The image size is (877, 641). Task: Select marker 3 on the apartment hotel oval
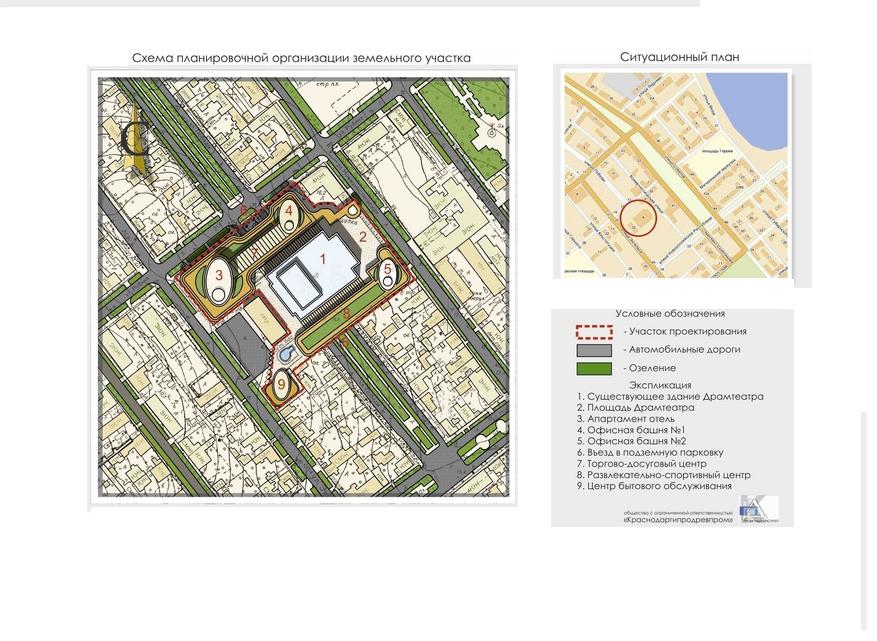click(219, 275)
